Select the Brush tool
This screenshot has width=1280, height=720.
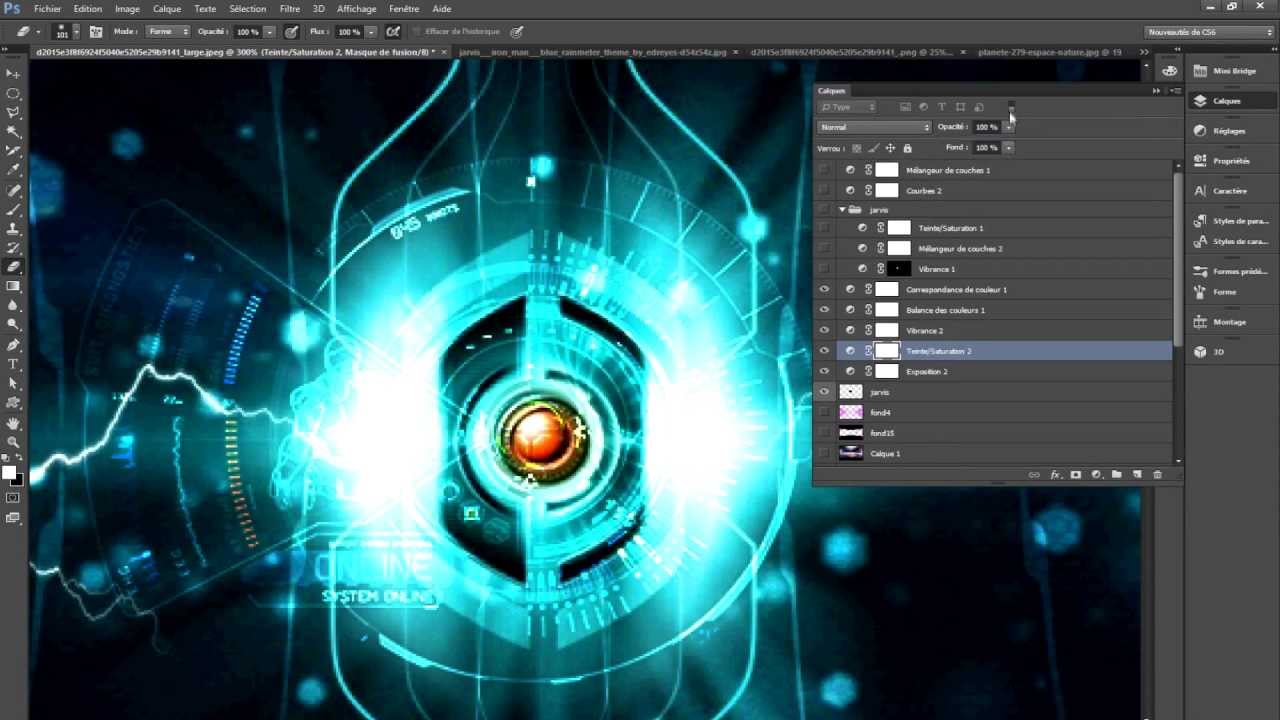click(14, 209)
